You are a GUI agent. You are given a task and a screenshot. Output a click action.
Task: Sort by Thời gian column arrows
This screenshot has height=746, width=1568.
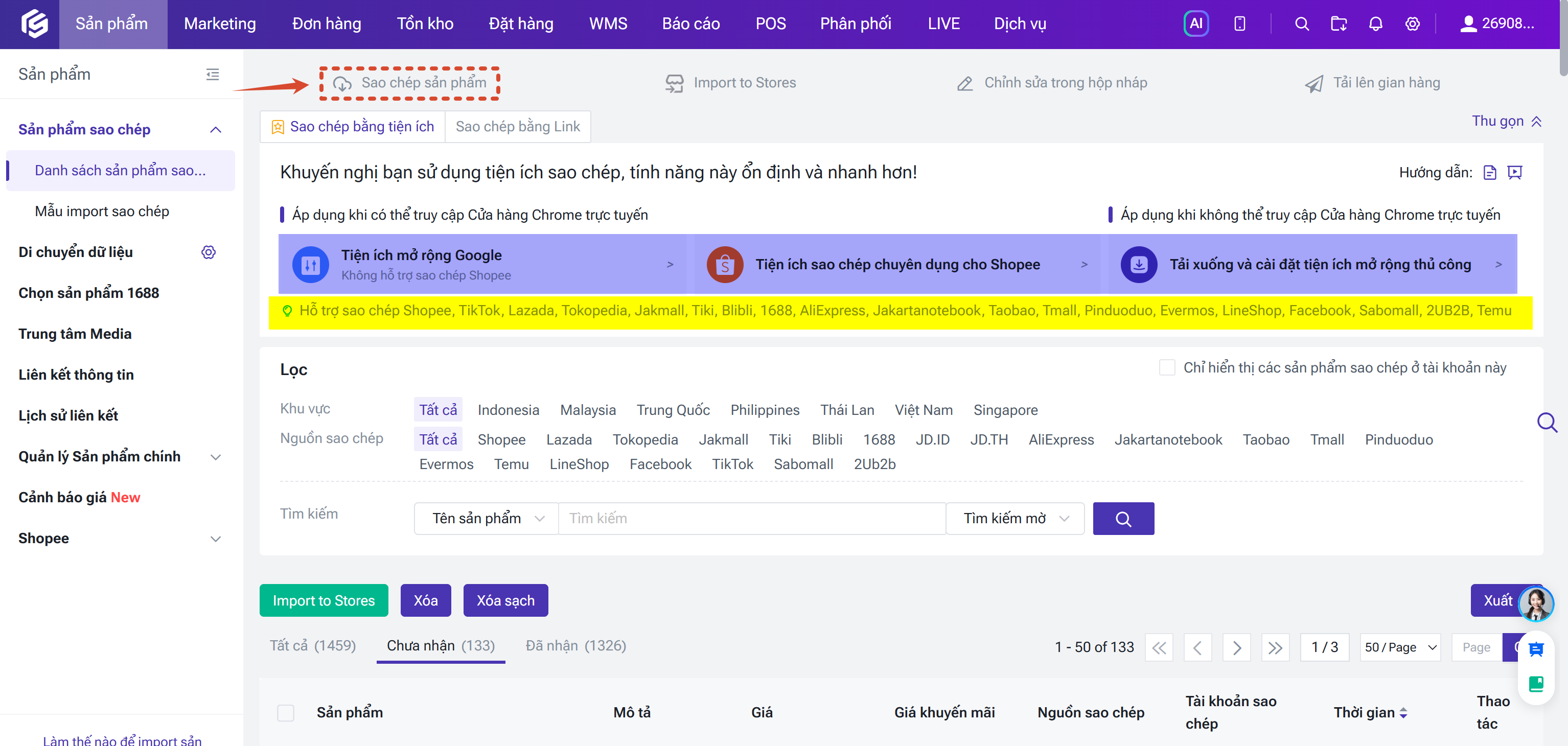(x=1403, y=713)
